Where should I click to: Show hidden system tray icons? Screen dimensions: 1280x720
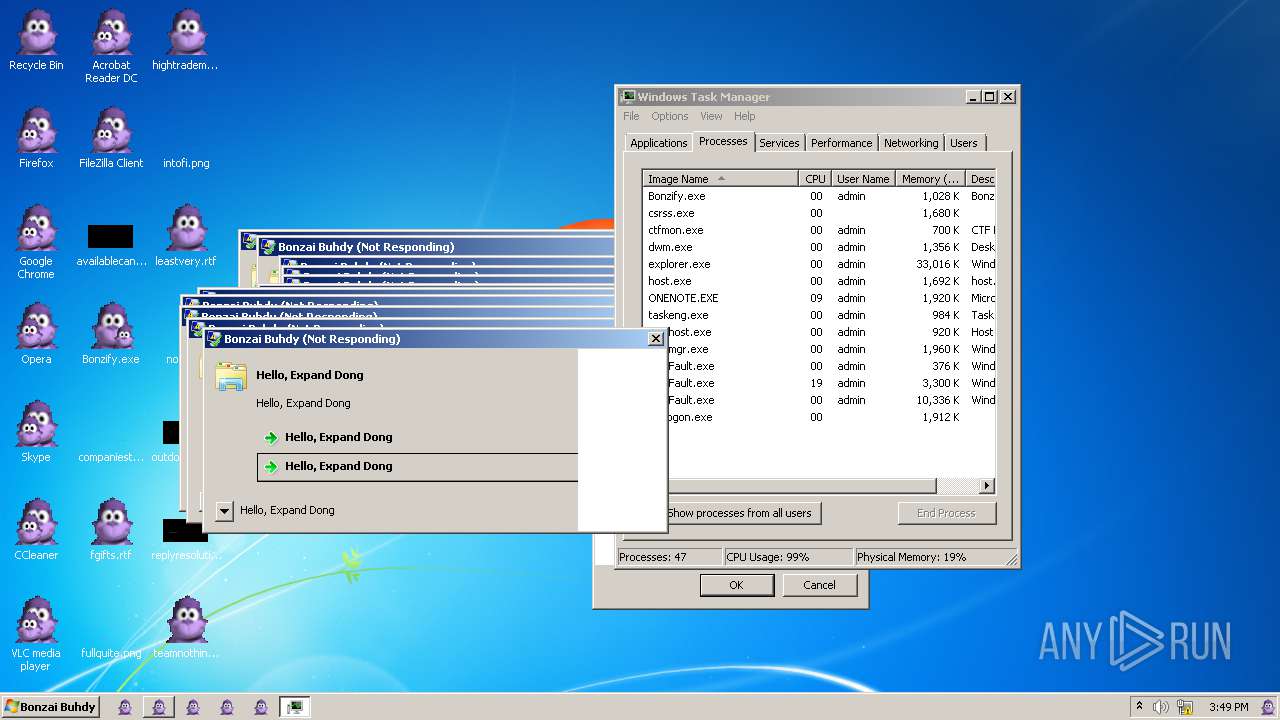tap(1139, 707)
